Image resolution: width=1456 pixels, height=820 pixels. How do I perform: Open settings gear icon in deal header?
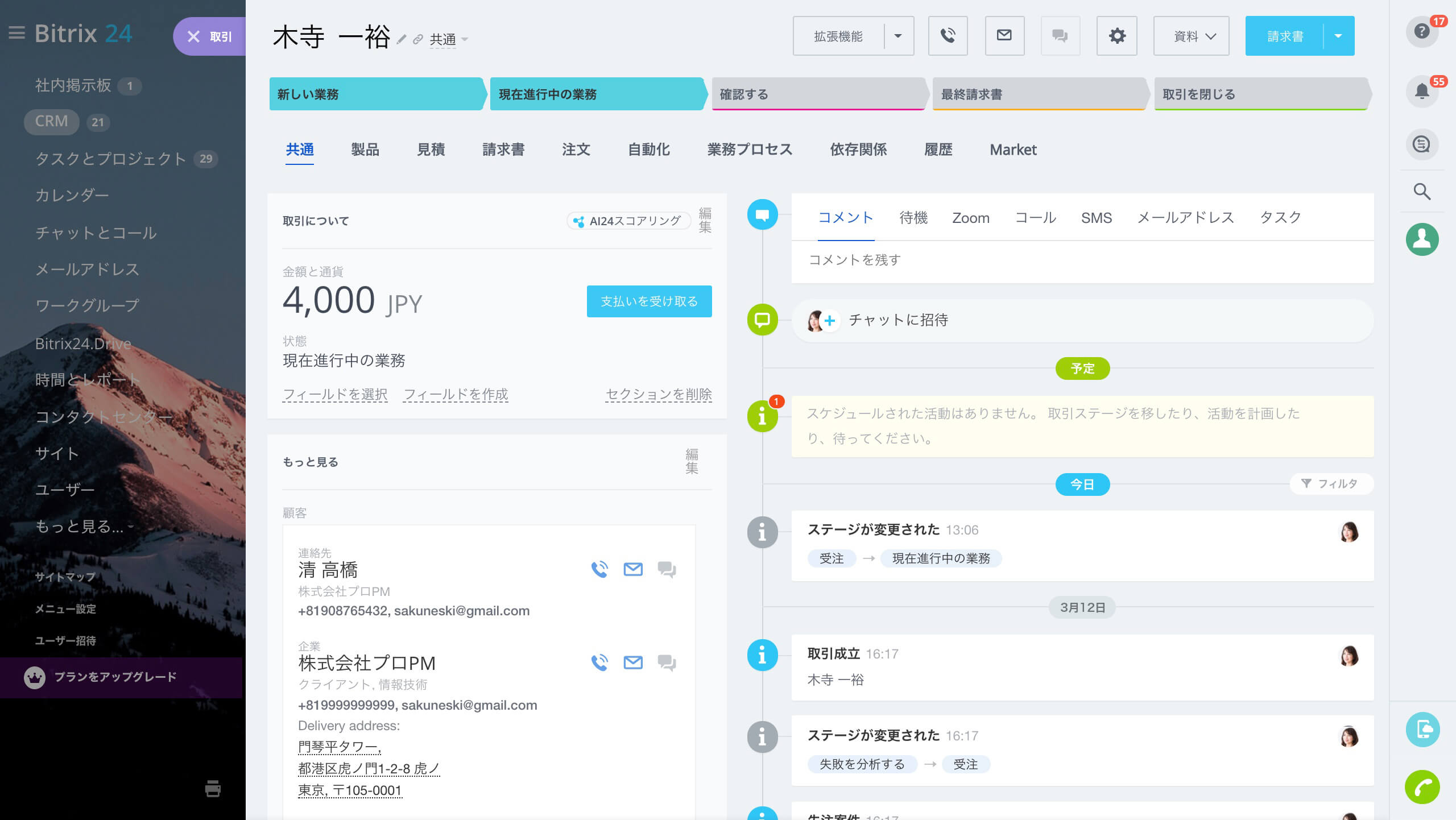[x=1116, y=36]
